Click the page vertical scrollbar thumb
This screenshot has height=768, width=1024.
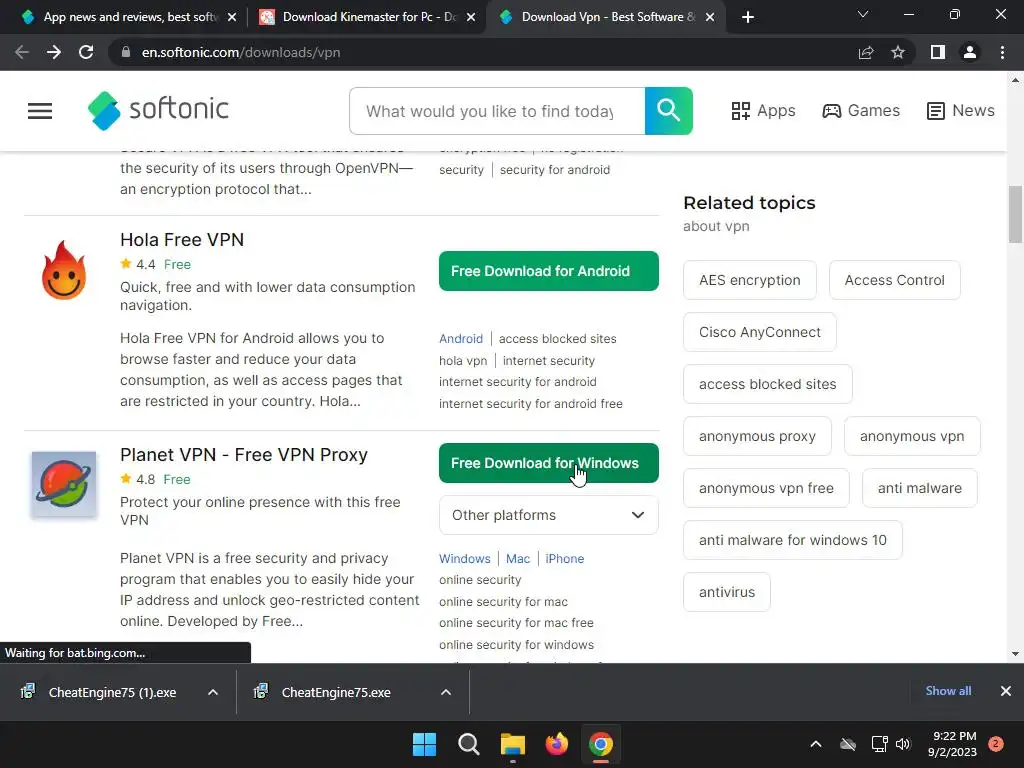[1015, 214]
